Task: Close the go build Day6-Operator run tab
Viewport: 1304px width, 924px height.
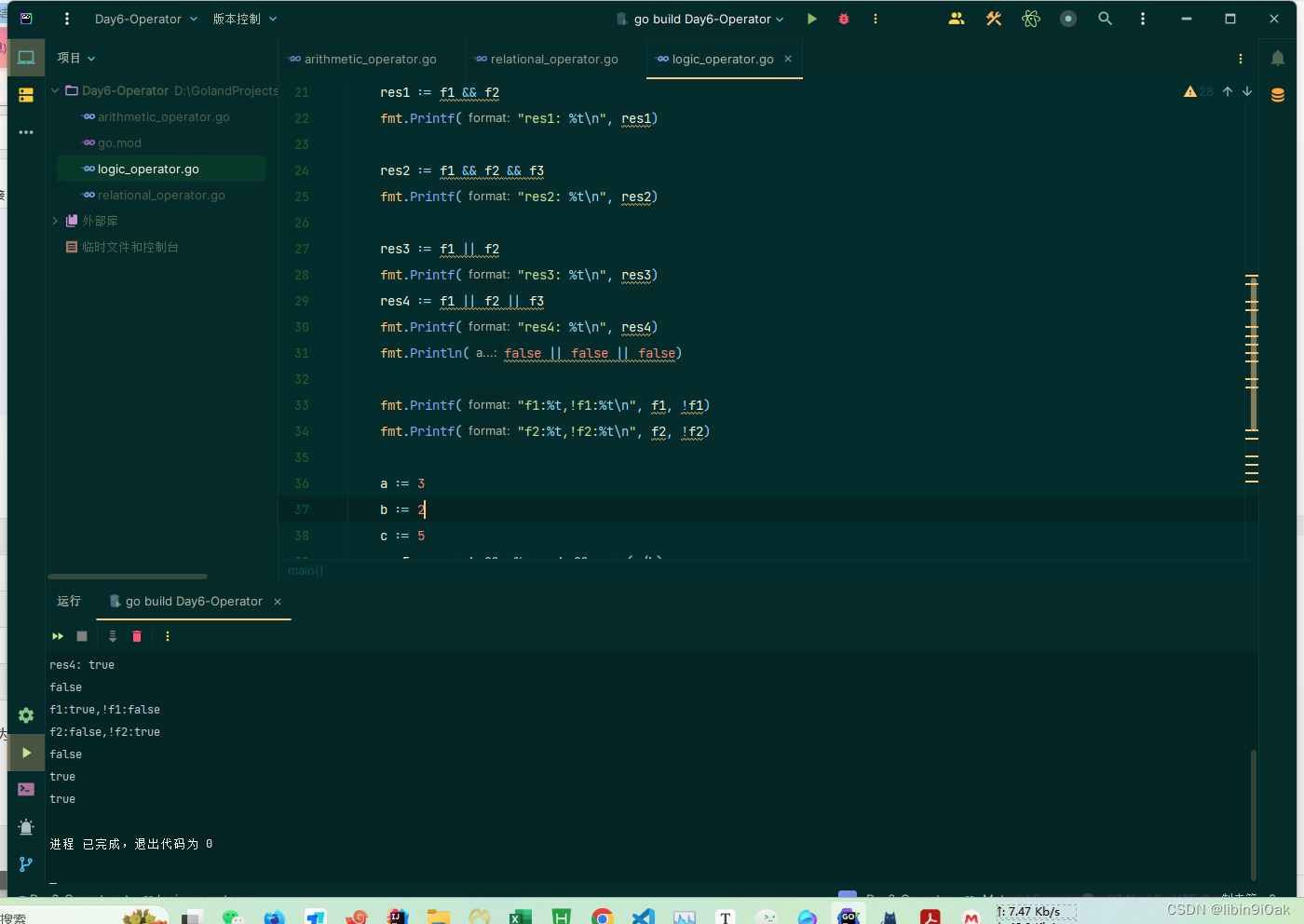Action: pyautogui.click(x=278, y=602)
